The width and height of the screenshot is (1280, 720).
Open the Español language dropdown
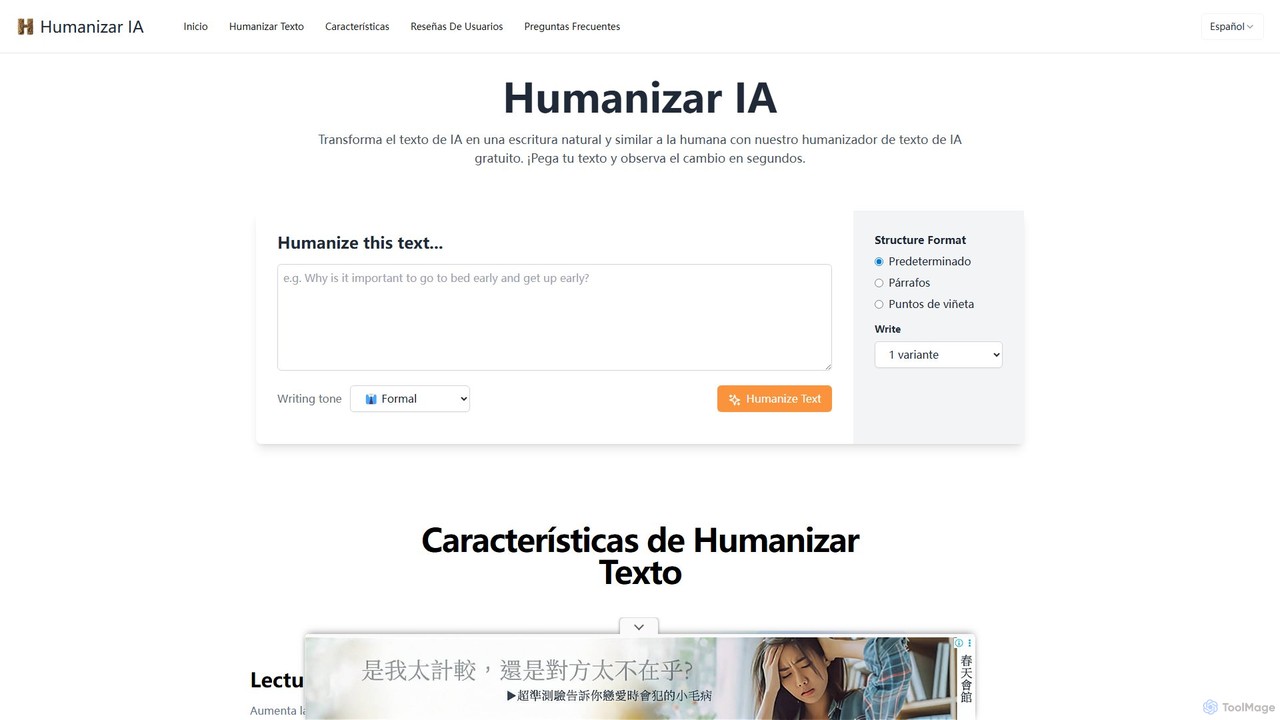pos(1232,27)
